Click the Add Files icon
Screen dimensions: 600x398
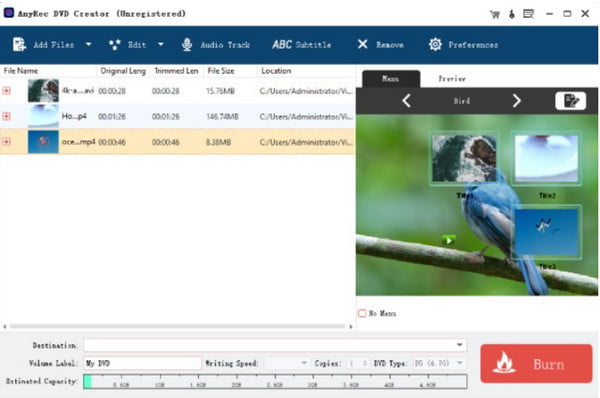19,44
